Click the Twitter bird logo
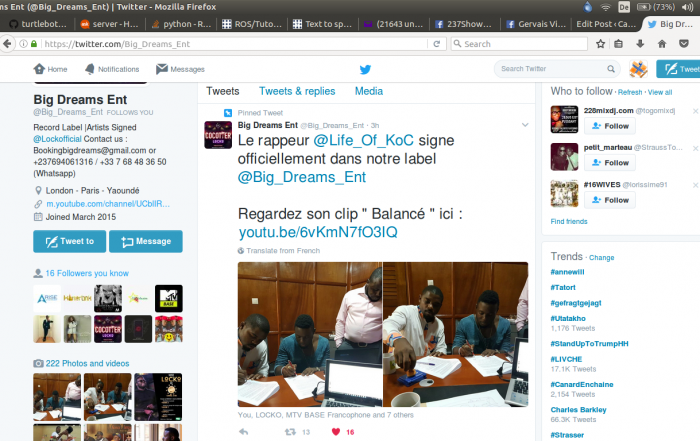This screenshot has width=700, height=441. 365,69
